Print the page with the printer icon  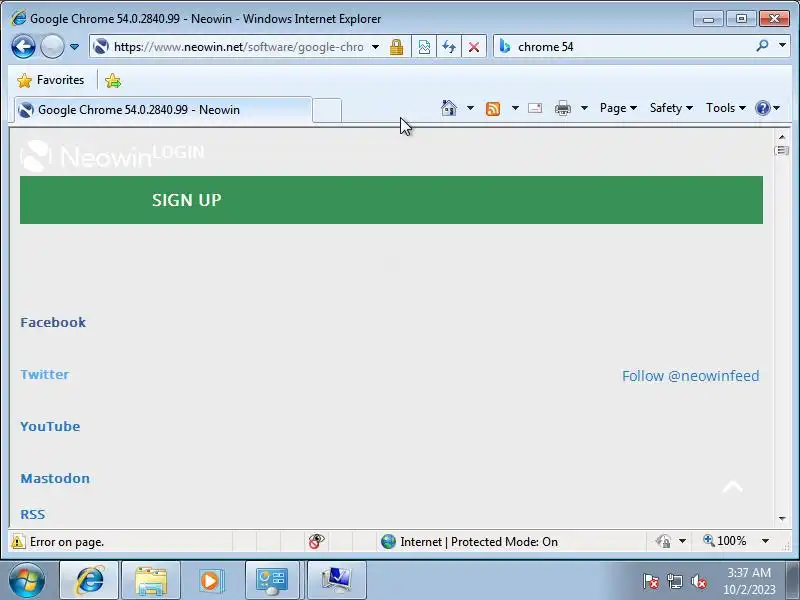tap(563, 108)
